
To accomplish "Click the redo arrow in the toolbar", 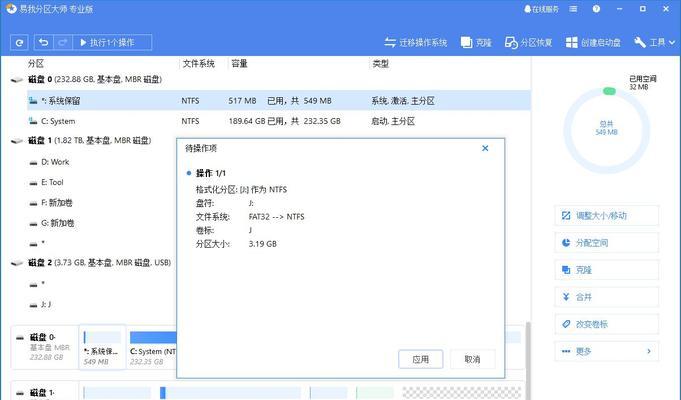I will [x=63, y=43].
